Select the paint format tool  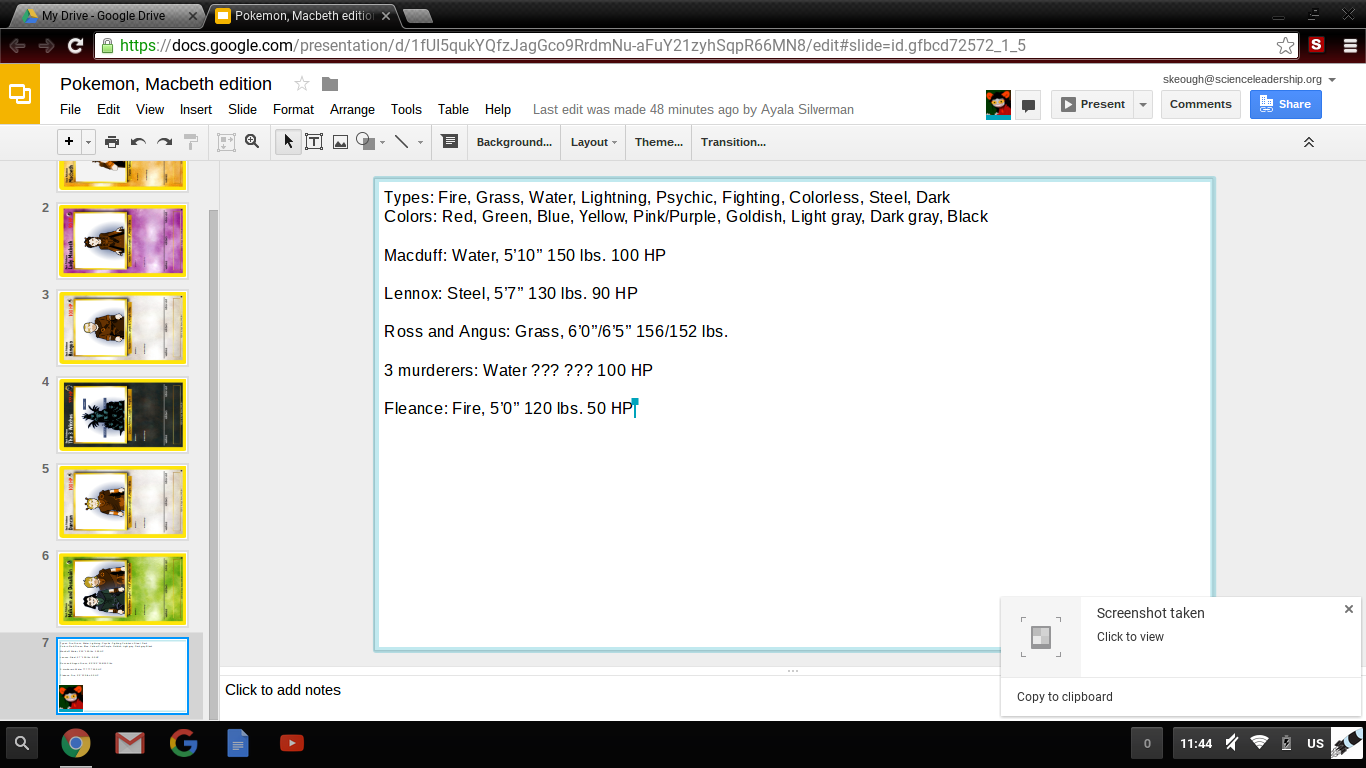click(191, 142)
